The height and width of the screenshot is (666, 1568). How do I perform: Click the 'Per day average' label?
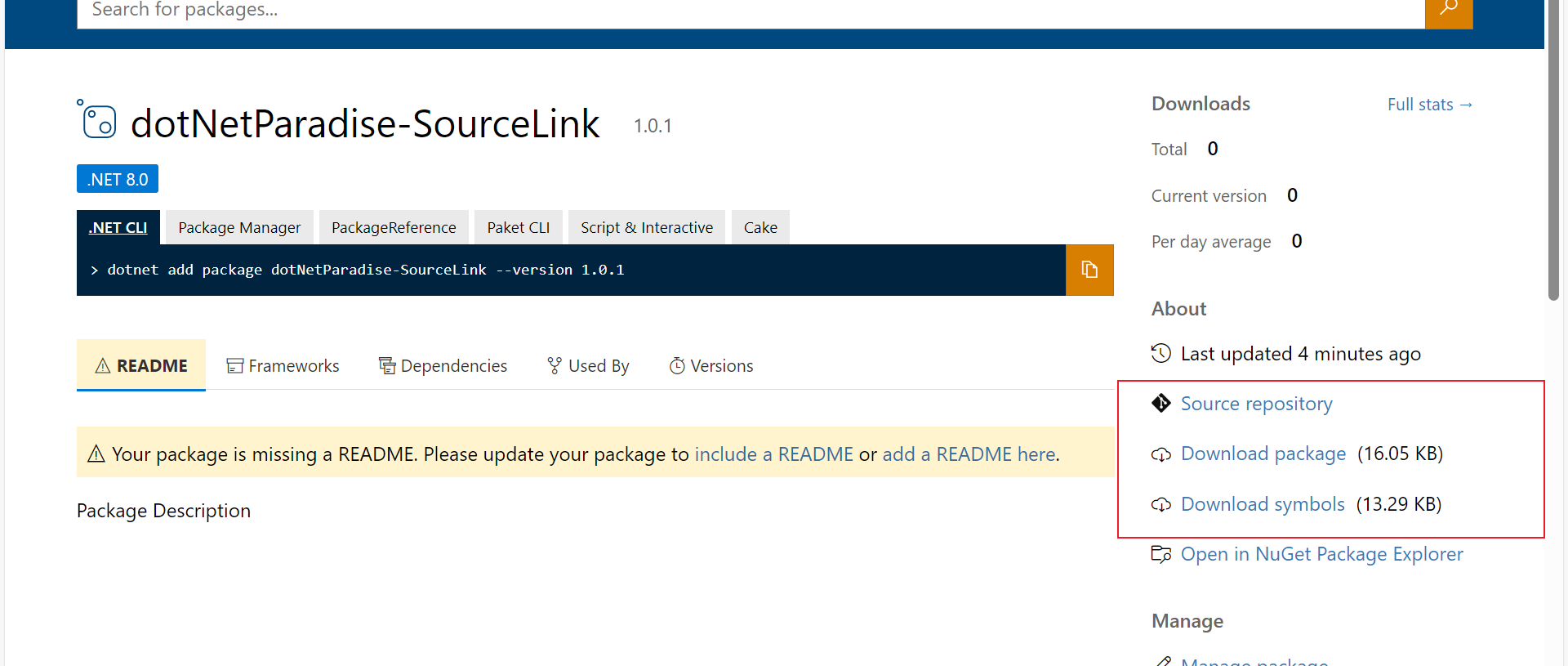[1211, 242]
